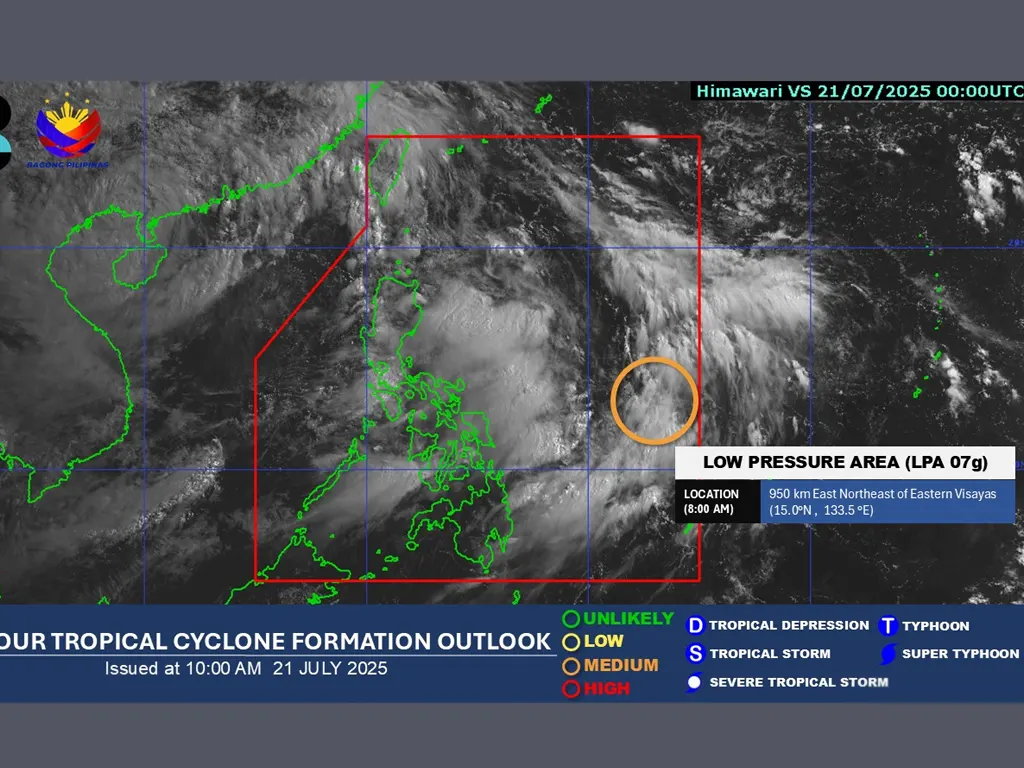
Task: Click the Hainan island outline on the map
Action: (x=137, y=268)
